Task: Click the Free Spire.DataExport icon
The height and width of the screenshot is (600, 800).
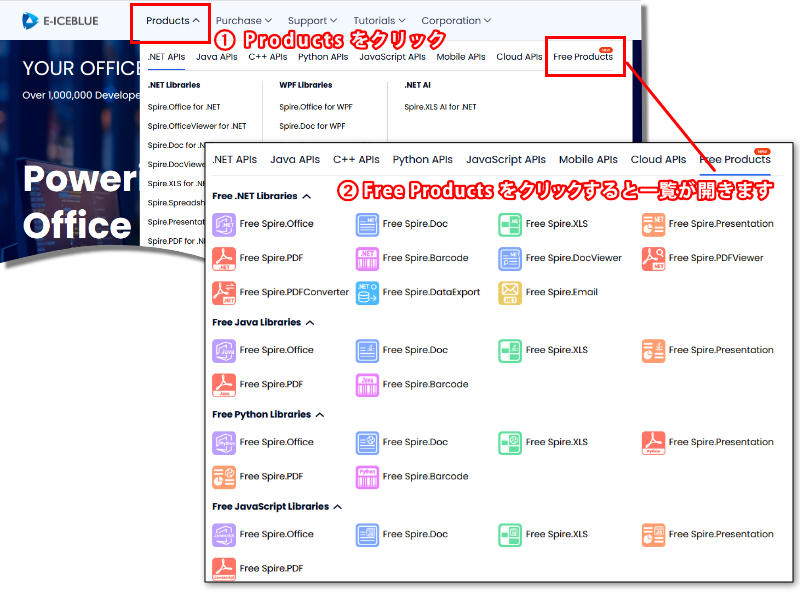Action: click(367, 292)
